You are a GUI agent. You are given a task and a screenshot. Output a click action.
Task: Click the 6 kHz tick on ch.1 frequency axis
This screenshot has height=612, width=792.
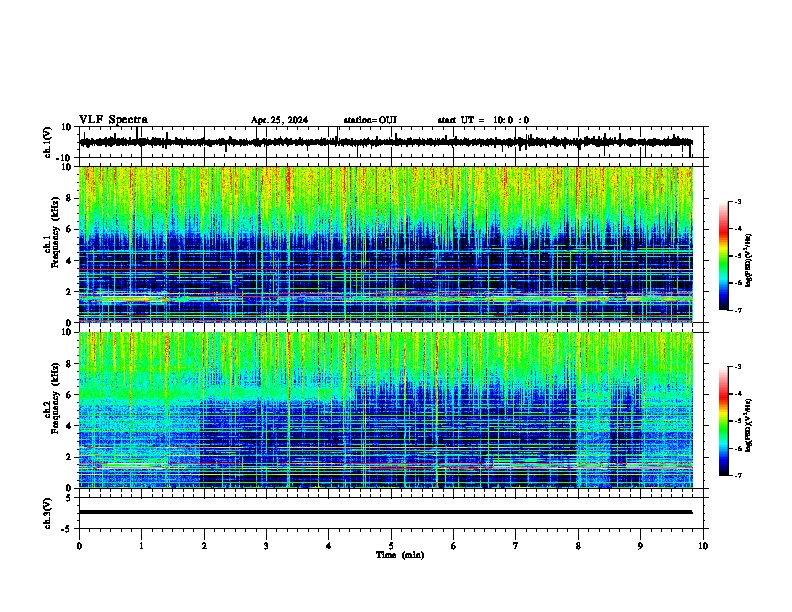tap(70, 229)
